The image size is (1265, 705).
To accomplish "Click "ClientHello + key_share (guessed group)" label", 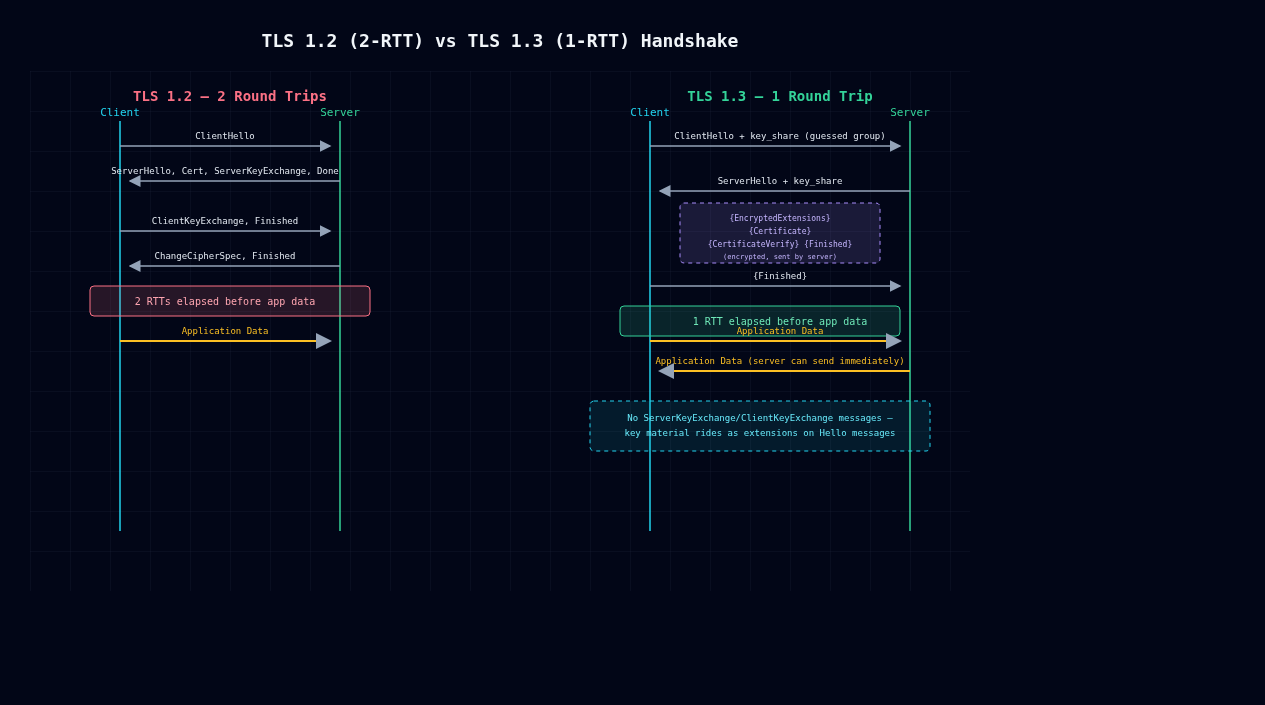I will tap(780, 136).
